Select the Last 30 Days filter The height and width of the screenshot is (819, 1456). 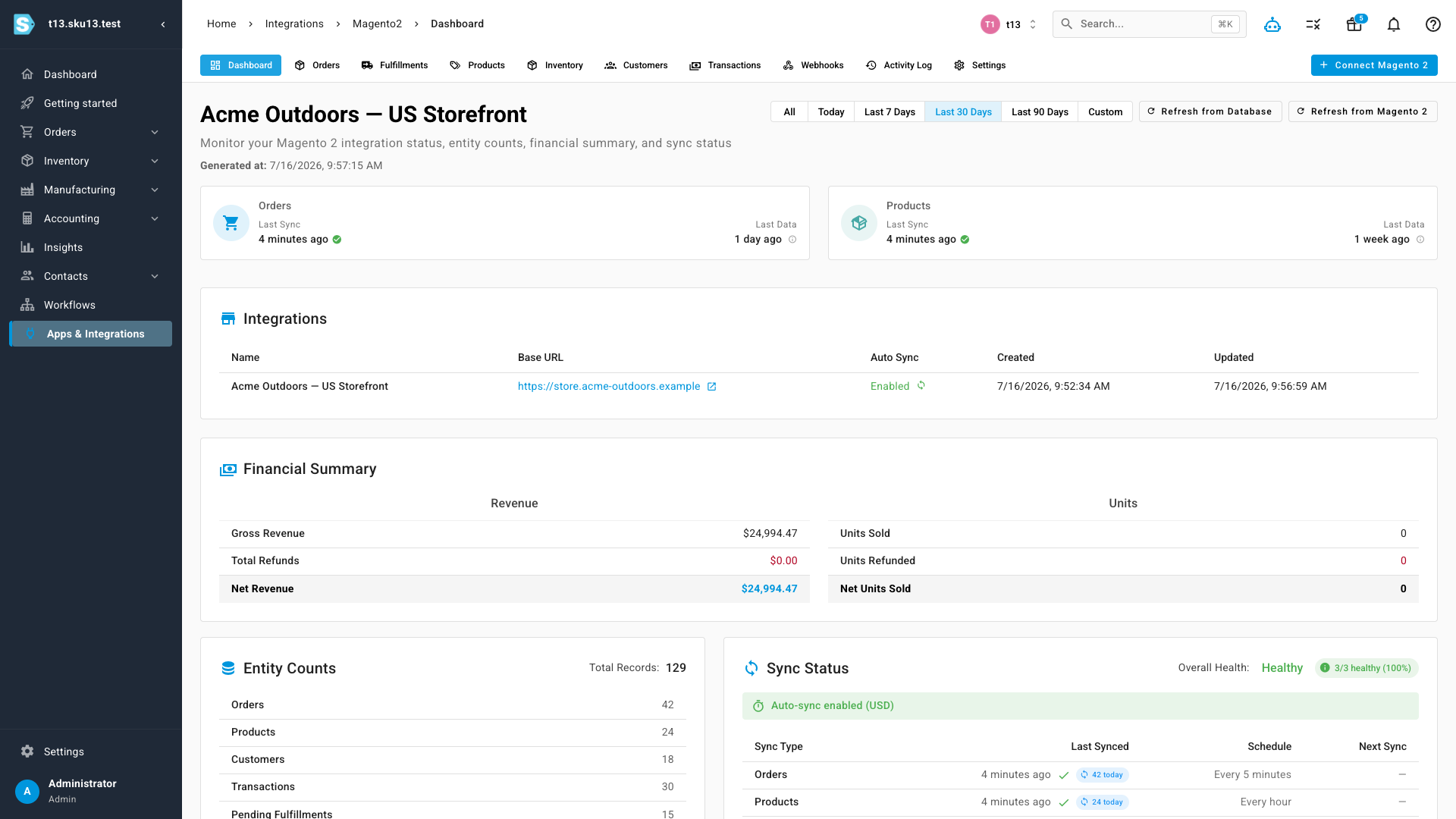(x=963, y=111)
